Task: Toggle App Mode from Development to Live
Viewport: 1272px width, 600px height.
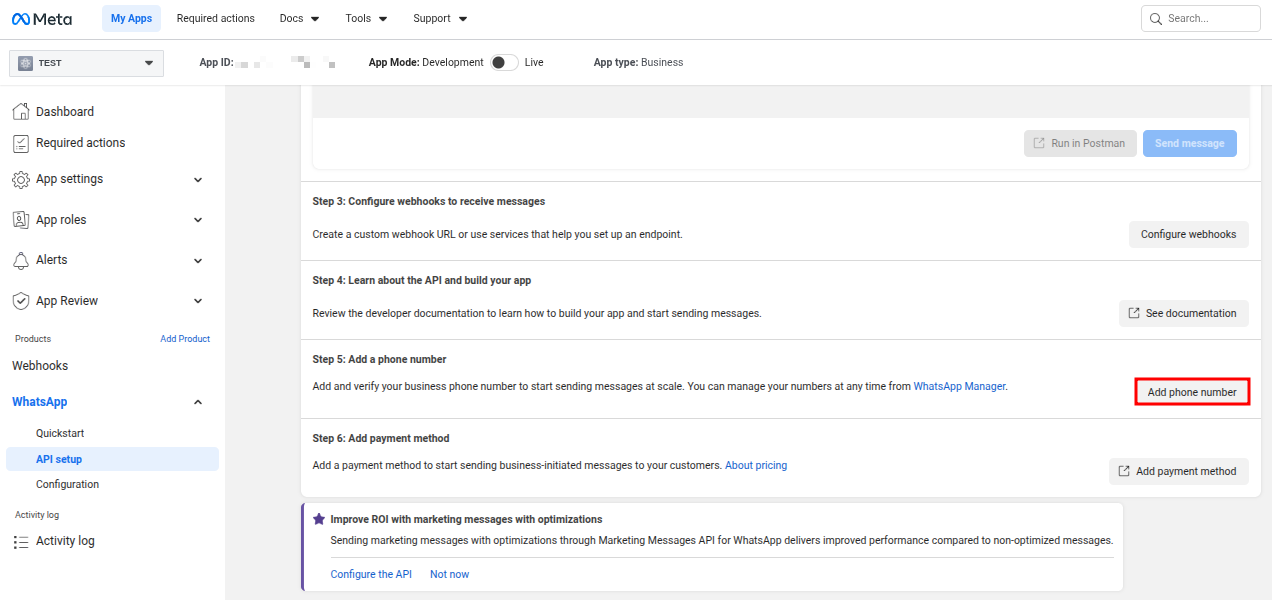Action: coord(504,62)
